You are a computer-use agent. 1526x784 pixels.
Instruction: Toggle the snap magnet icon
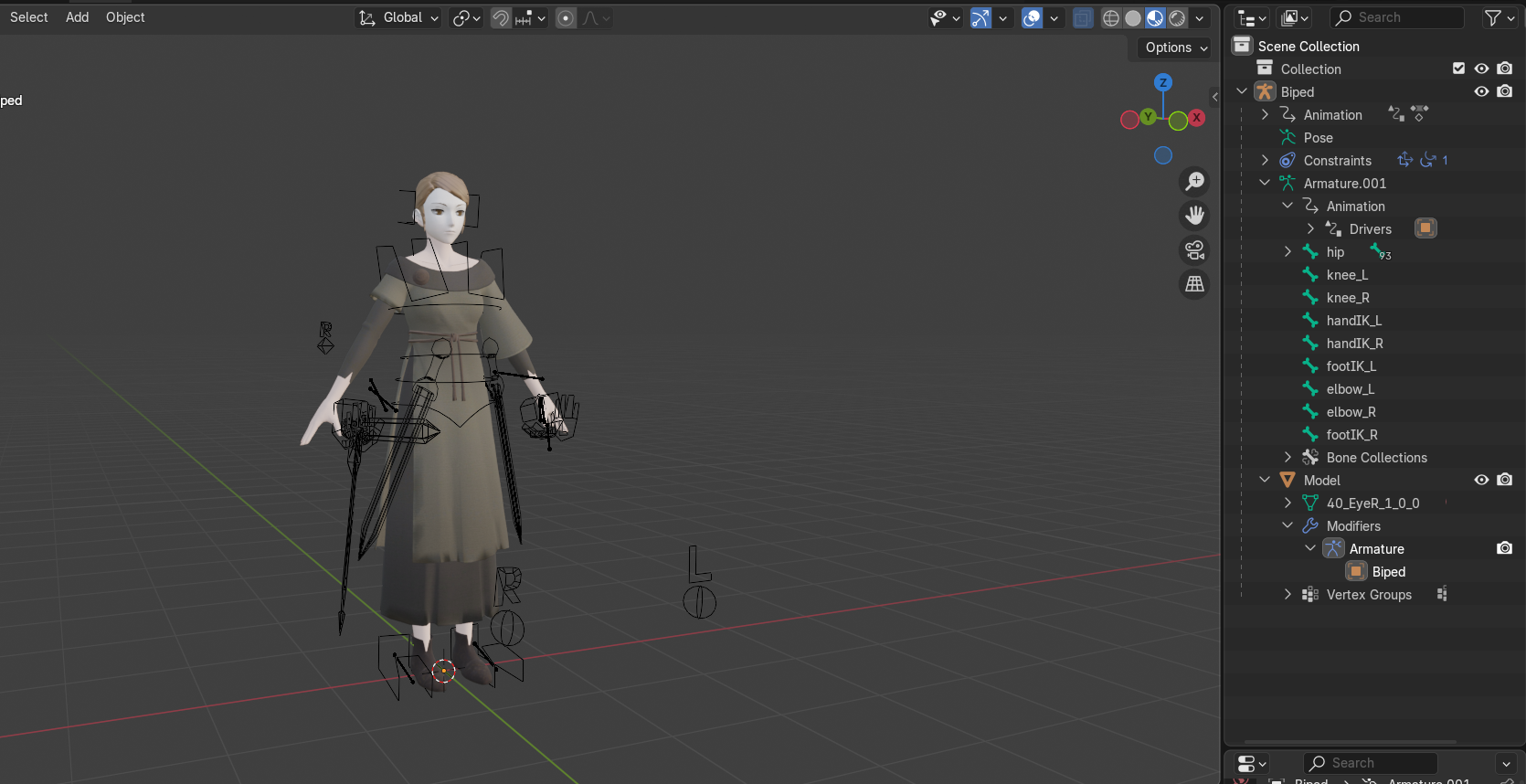(501, 18)
